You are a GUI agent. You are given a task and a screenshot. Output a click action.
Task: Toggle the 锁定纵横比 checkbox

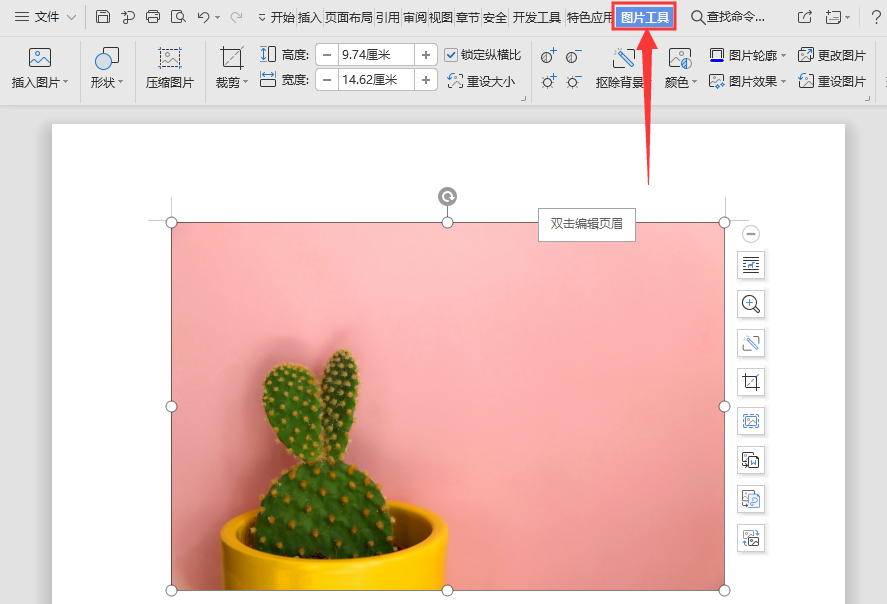(451, 55)
